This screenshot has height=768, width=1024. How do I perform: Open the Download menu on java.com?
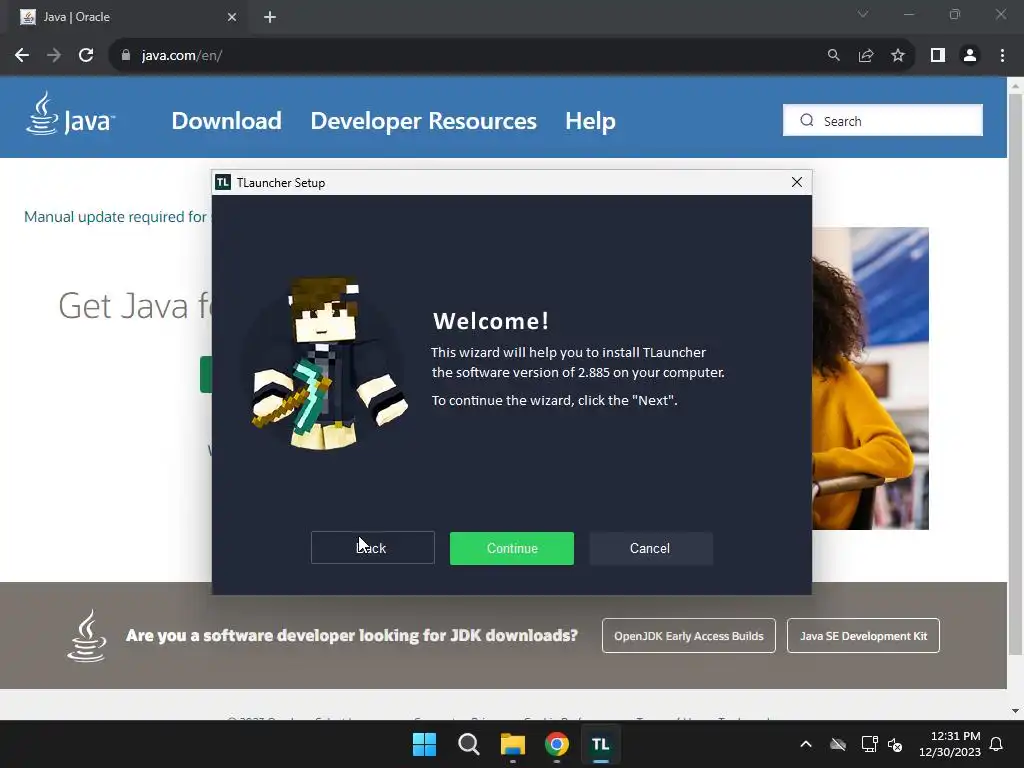tap(227, 121)
